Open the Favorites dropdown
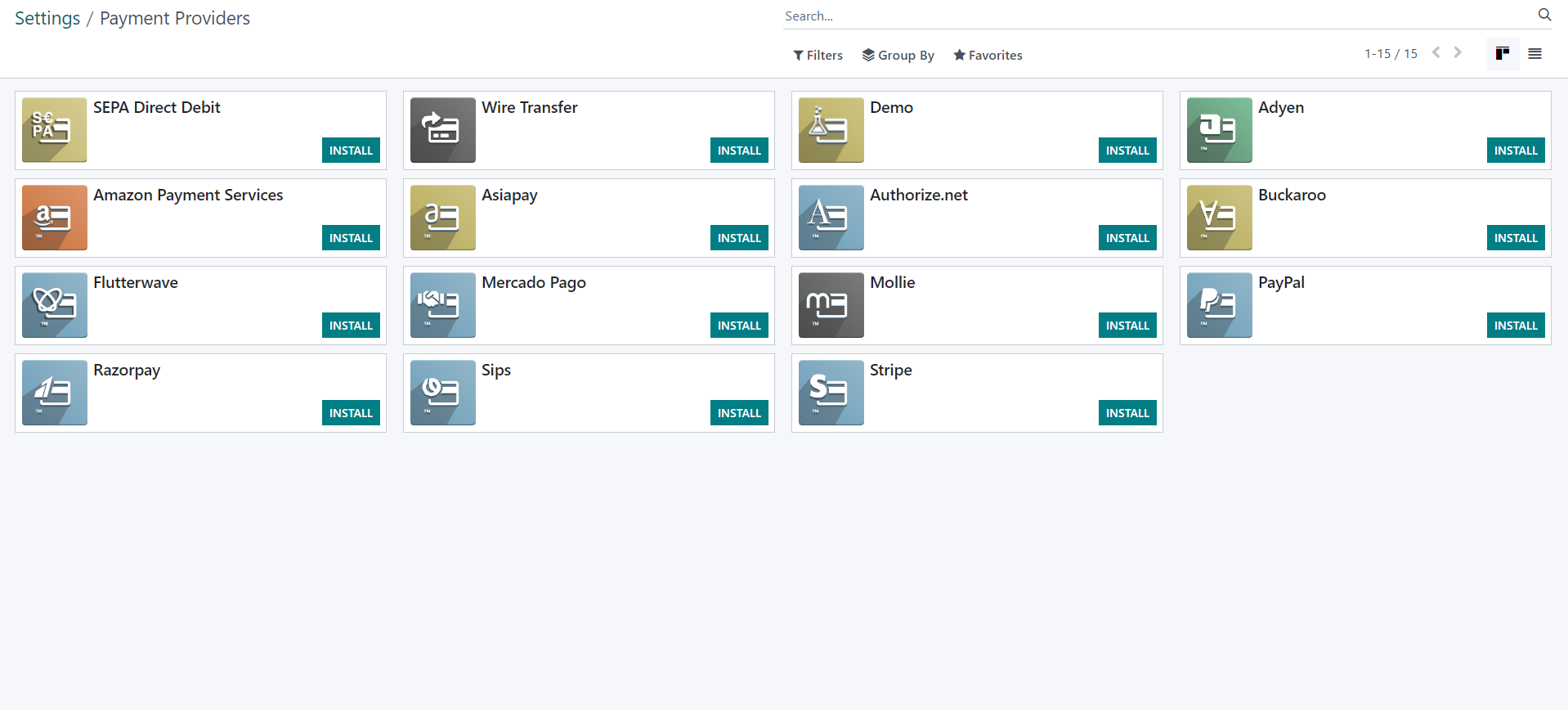 point(988,55)
